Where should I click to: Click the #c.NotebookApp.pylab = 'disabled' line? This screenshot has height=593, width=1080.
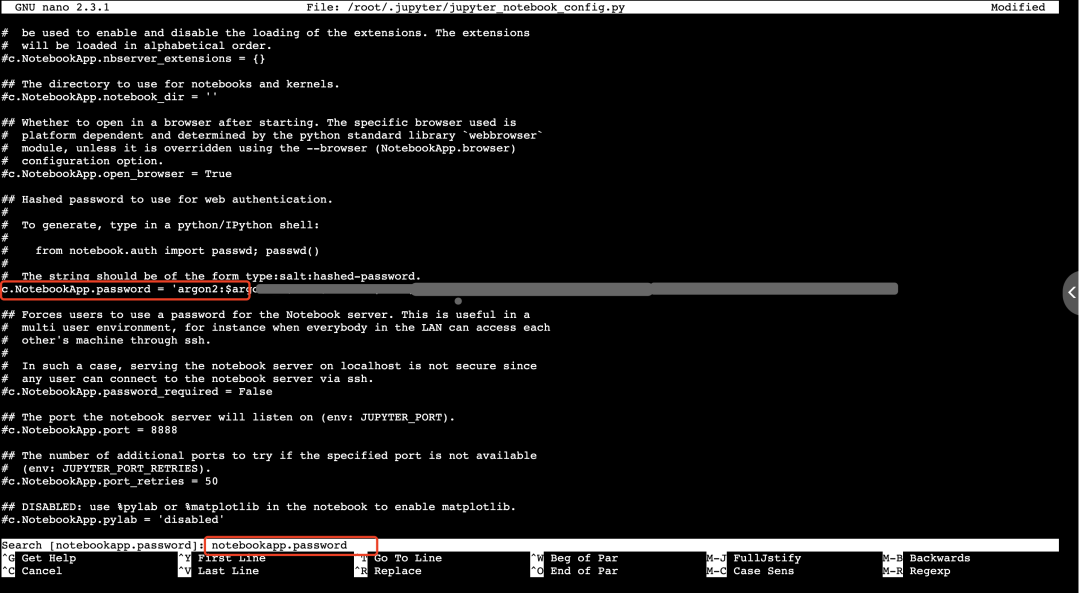point(113,519)
